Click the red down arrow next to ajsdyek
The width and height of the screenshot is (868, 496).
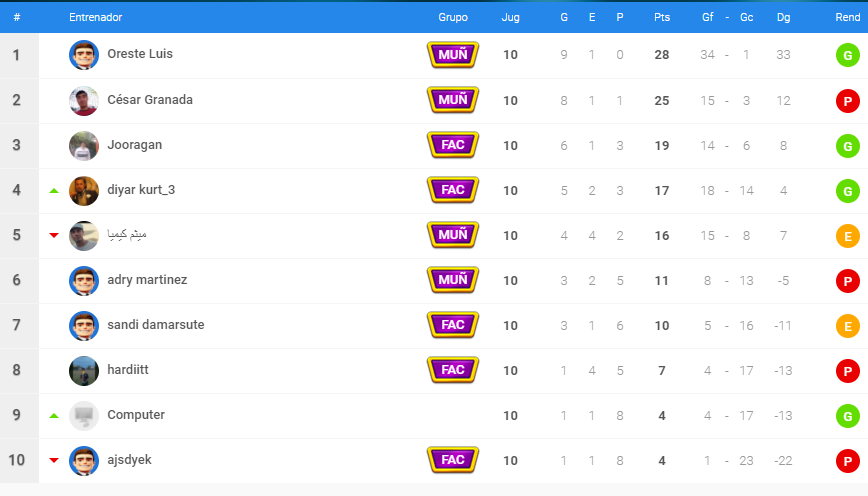[x=54, y=460]
